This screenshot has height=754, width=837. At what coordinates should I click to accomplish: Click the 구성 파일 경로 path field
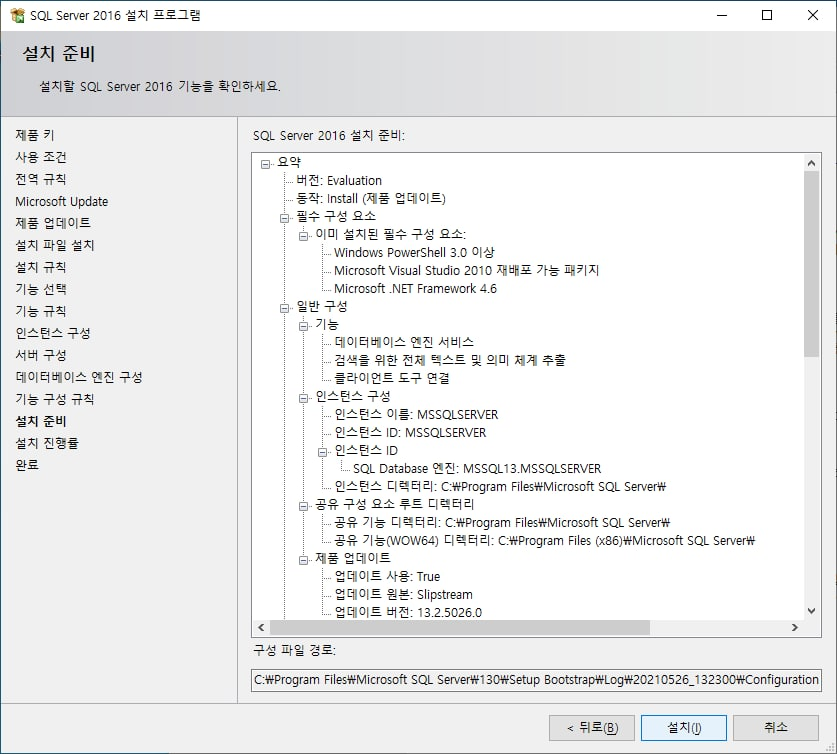[536, 680]
